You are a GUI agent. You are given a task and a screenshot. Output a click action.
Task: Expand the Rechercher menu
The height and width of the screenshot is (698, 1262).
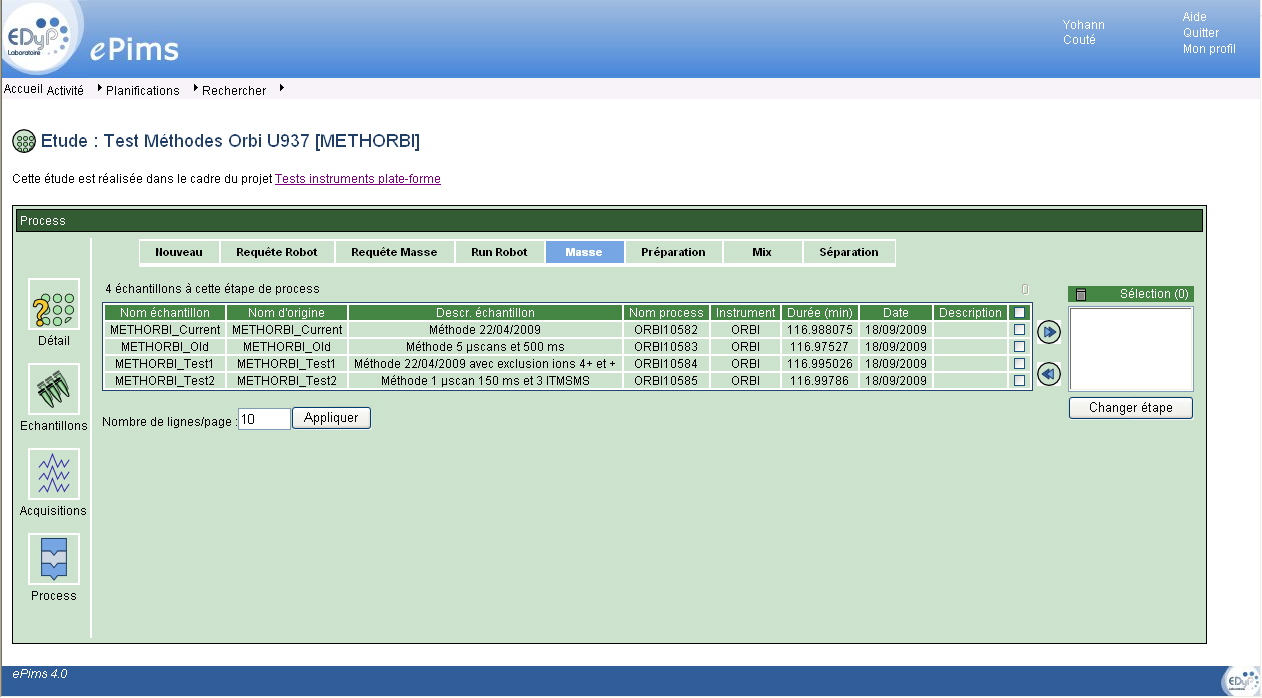point(234,91)
